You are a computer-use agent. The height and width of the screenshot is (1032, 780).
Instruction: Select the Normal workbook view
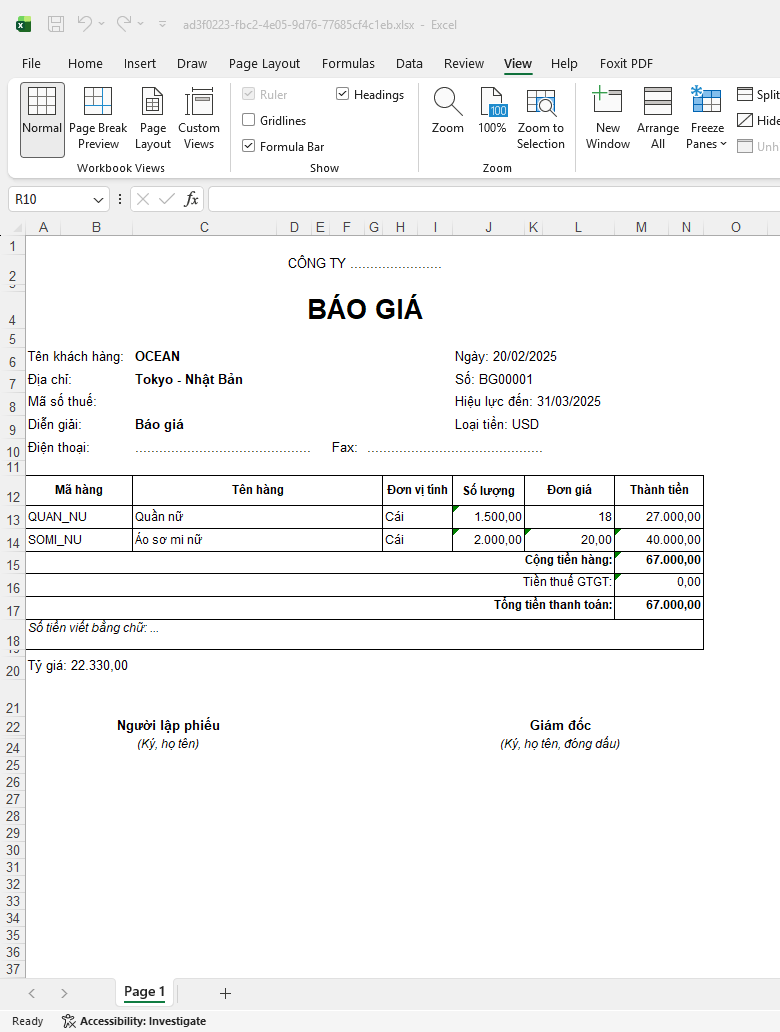pos(42,120)
